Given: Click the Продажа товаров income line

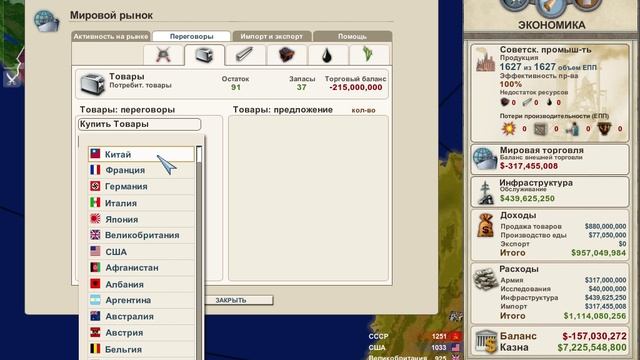Looking at the screenshot, I should [x=563, y=226].
